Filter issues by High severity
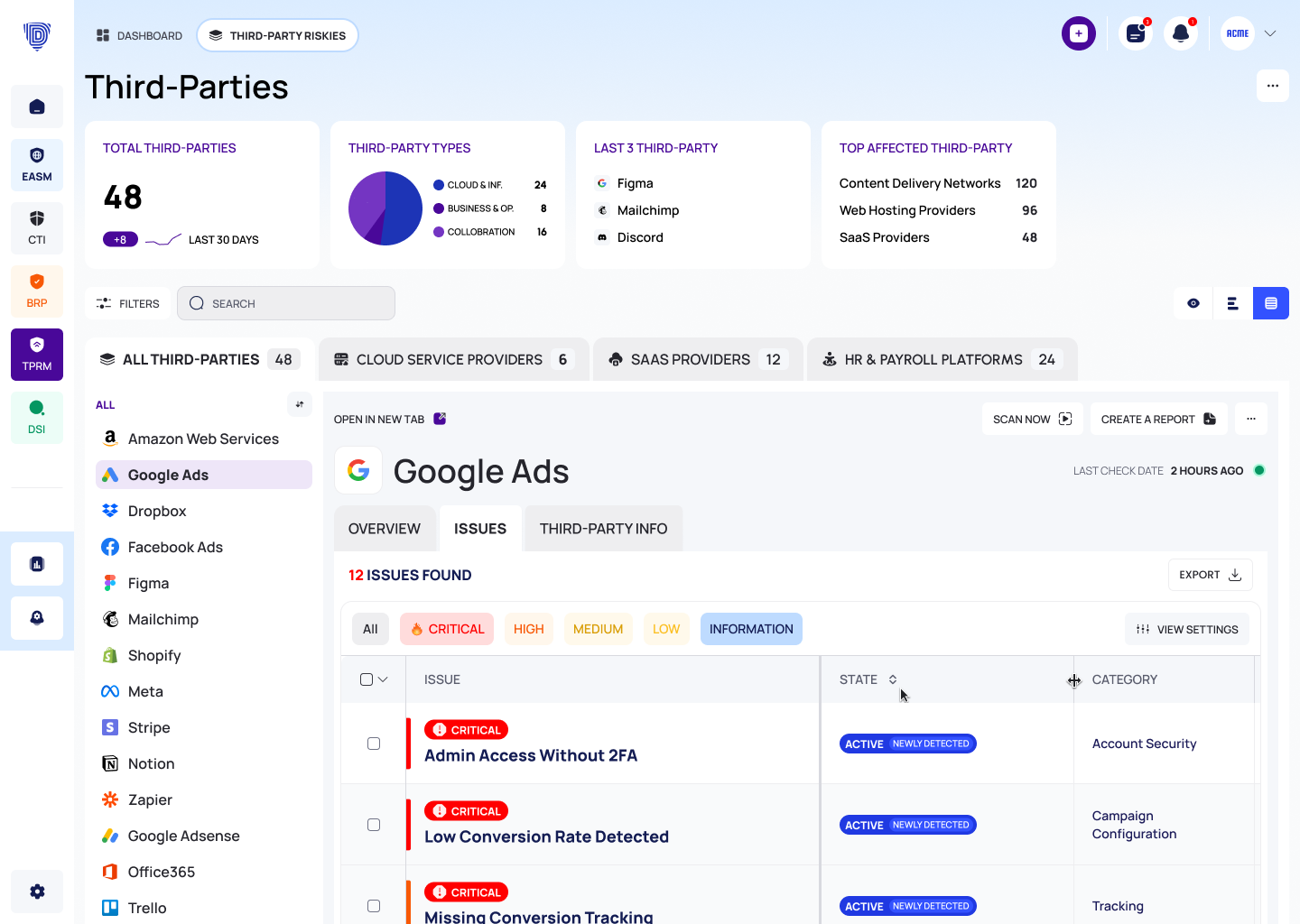 (x=529, y=629)
